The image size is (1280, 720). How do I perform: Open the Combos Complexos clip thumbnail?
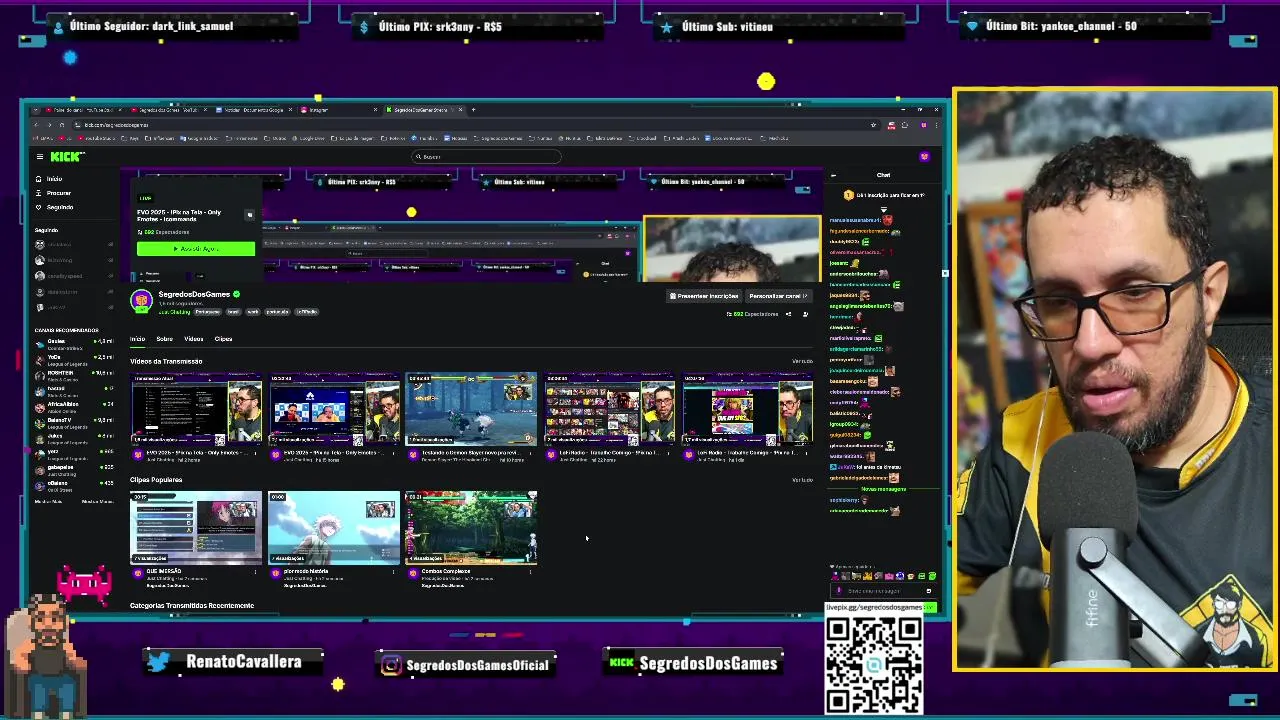coord(471,528)
